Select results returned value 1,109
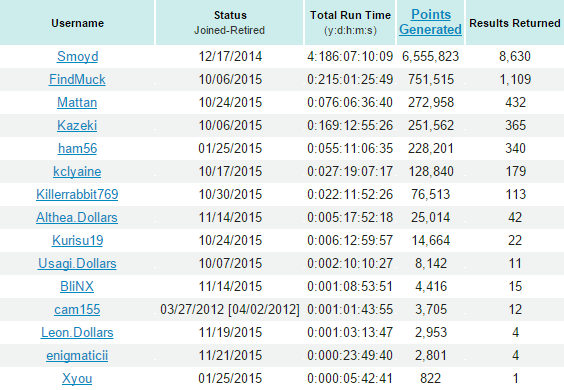Viewport: 564px width, 390px height. tap(515, 80)
